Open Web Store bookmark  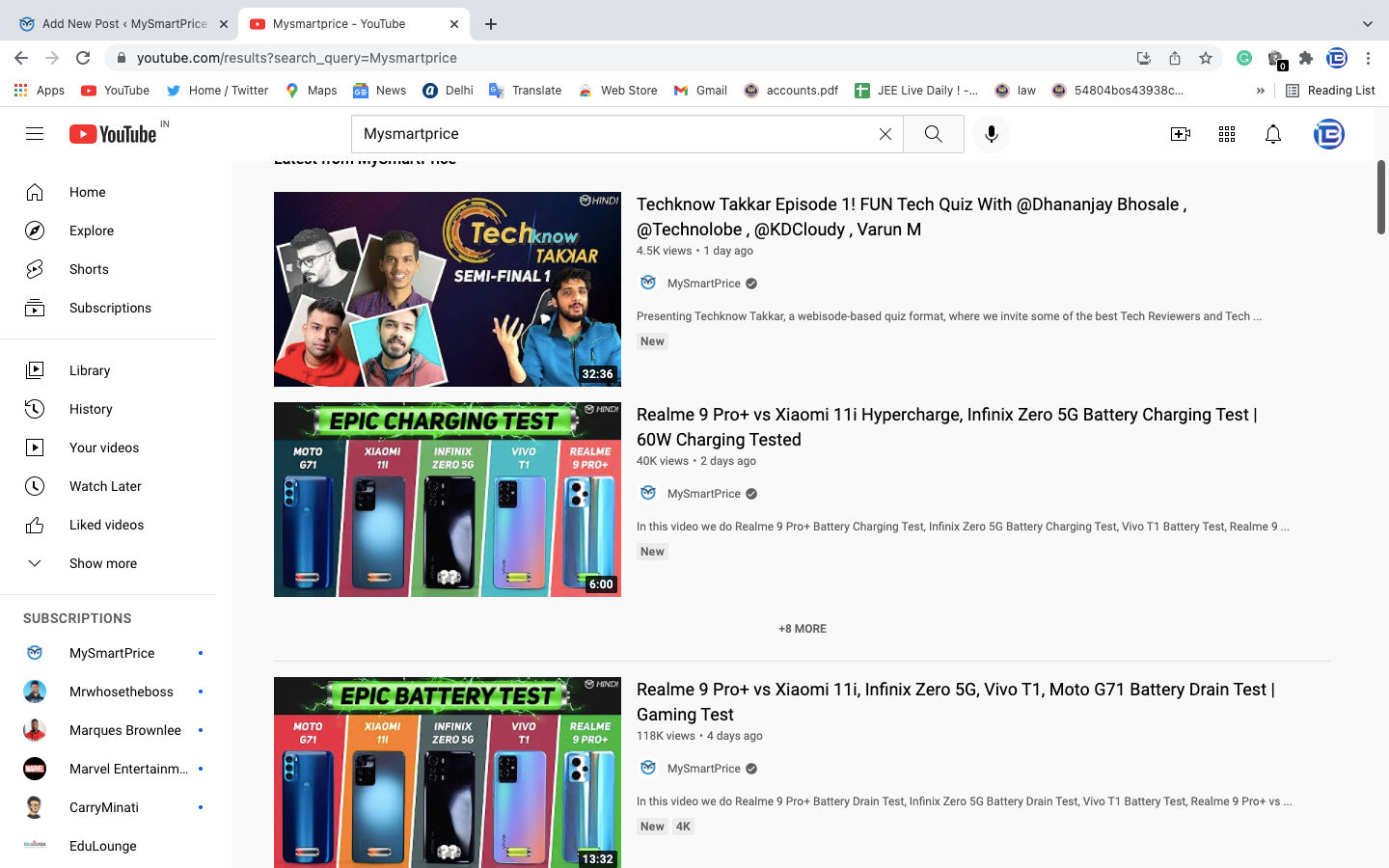pyautogui.click(x=617, y=91)
